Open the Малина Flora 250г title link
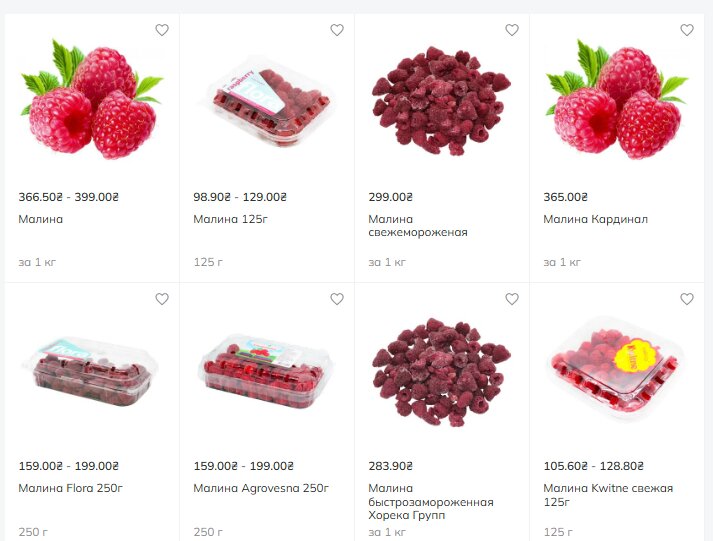This screenshot has width=713, height=541. [70, 488]
